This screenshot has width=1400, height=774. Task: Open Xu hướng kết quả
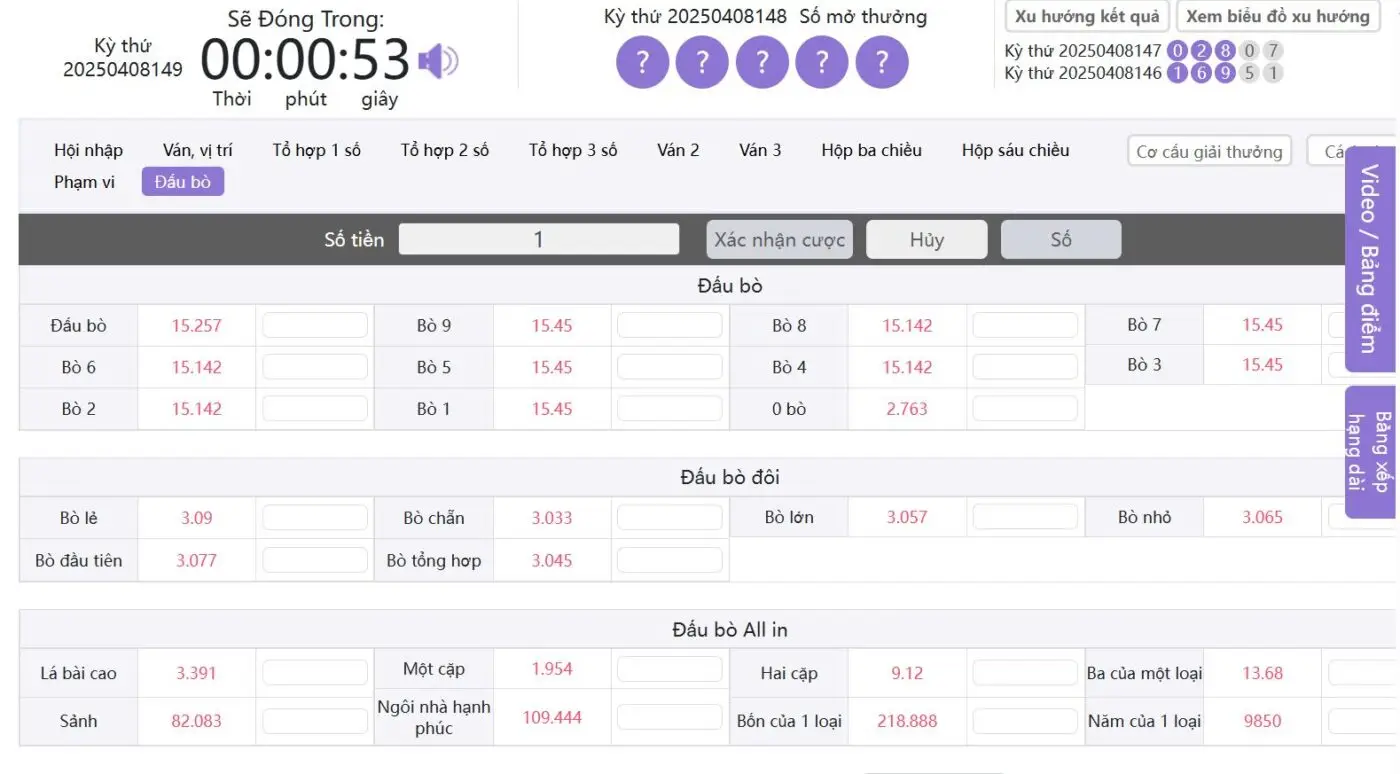point(1087,17)
